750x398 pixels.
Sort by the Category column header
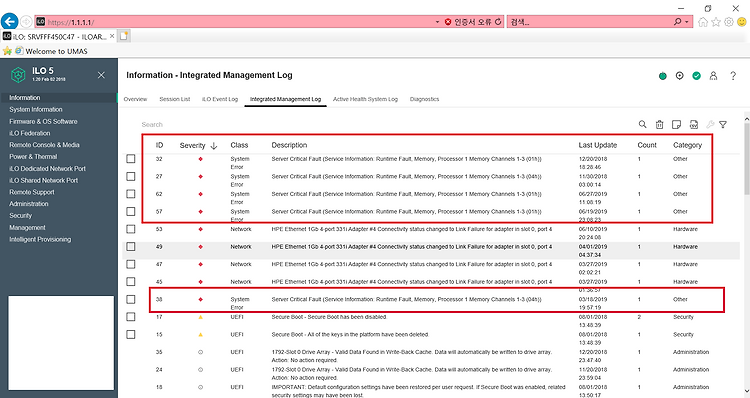(687, 145)
